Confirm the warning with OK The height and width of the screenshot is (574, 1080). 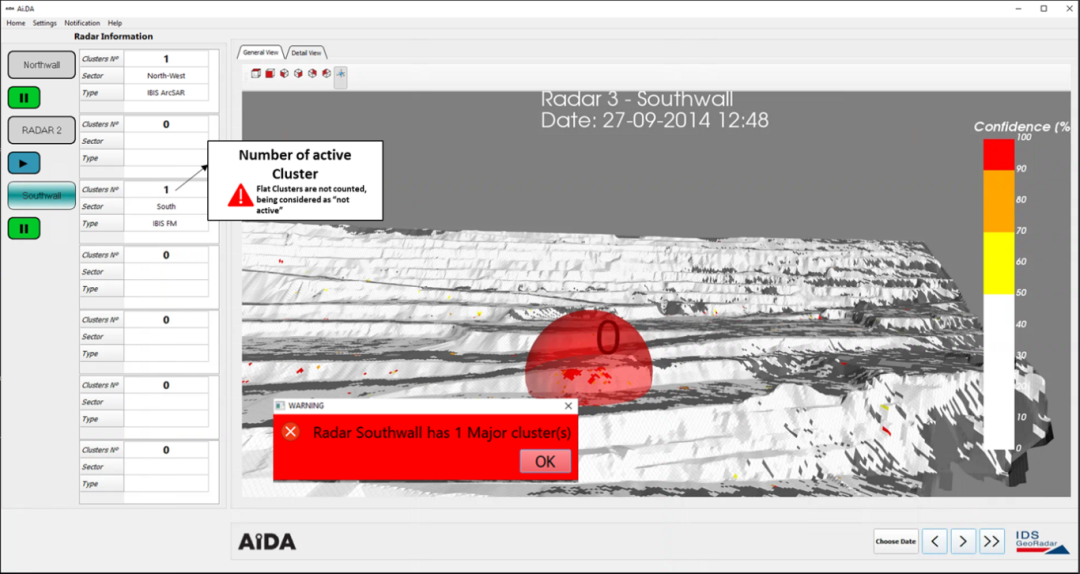point(545,462)
